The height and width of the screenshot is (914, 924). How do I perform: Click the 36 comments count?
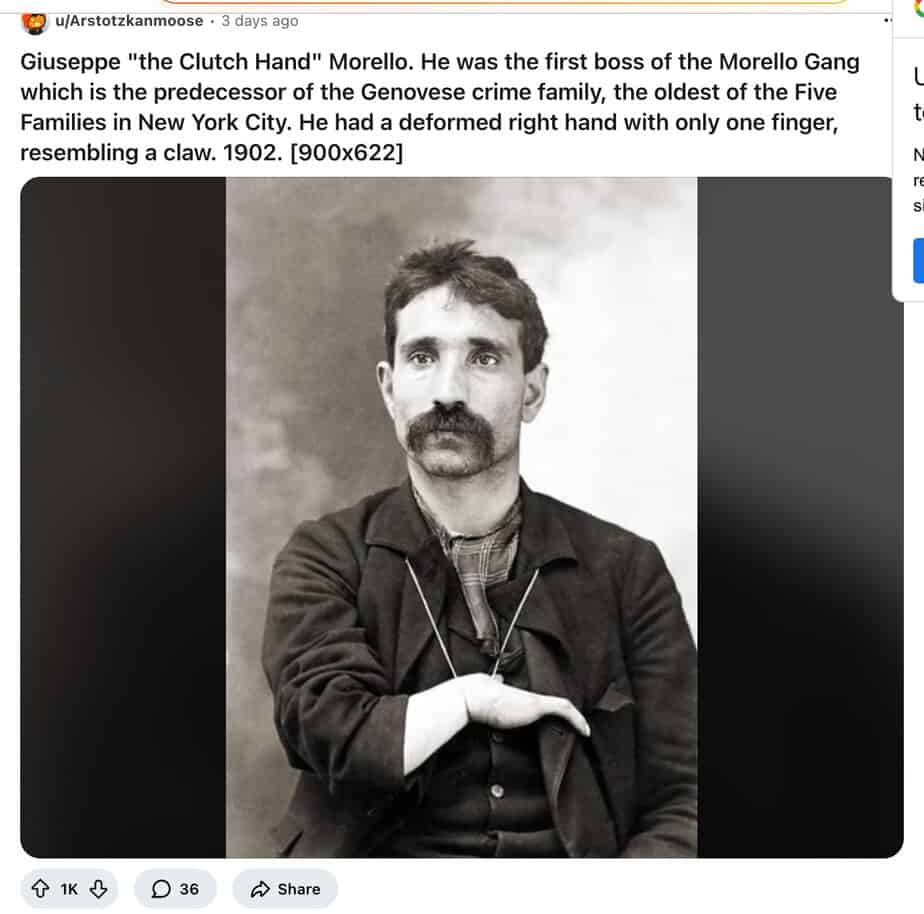[189, 889]
